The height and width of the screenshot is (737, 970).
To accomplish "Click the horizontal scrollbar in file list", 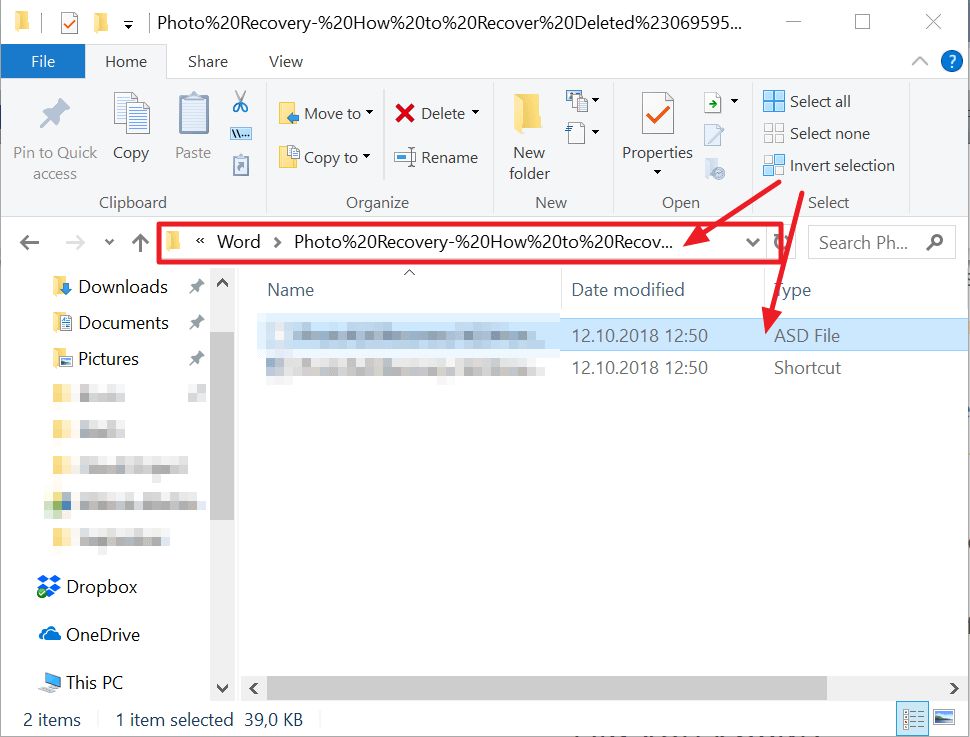I will [547, 688].
